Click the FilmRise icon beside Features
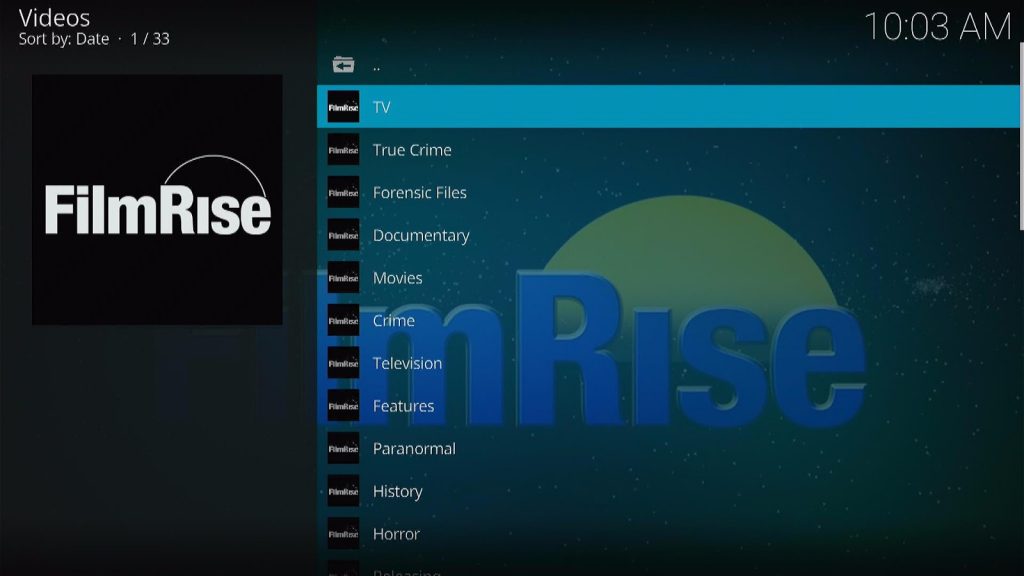 tap(343, 406)
